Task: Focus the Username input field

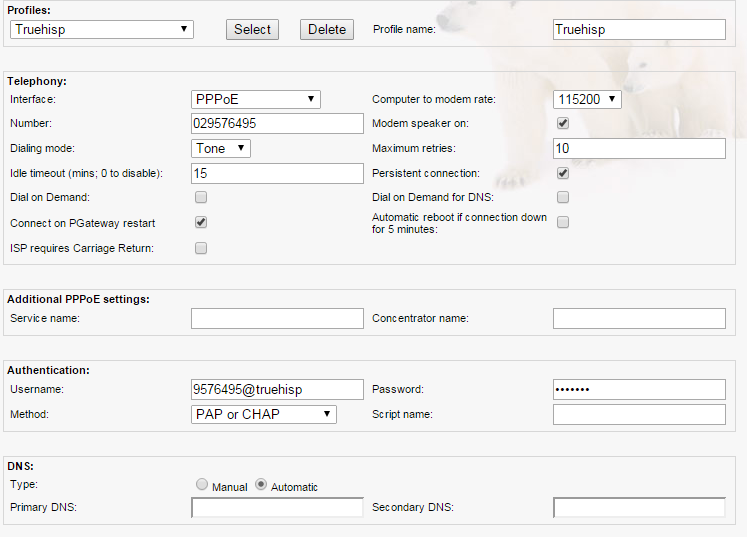Action: pyautogui.click(x=277, y=389)
